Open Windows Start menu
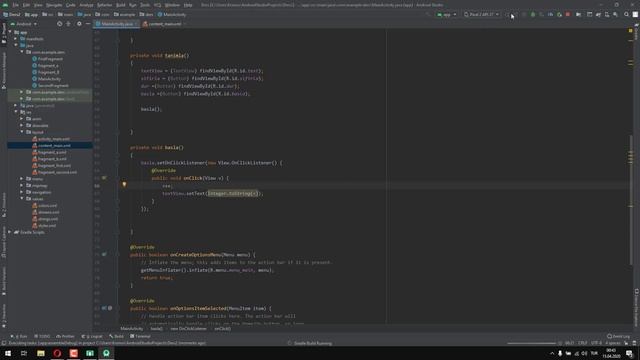 (x=8, y=353)
